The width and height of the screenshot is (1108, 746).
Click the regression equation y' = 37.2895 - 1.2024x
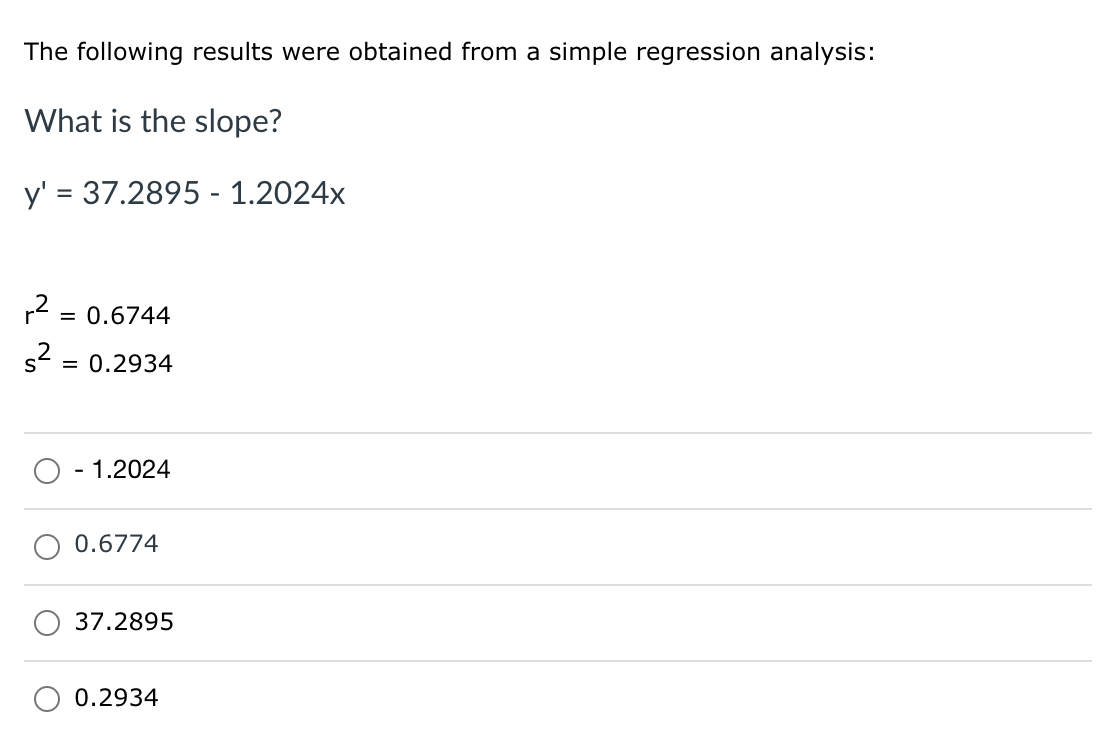pos(184,194)
